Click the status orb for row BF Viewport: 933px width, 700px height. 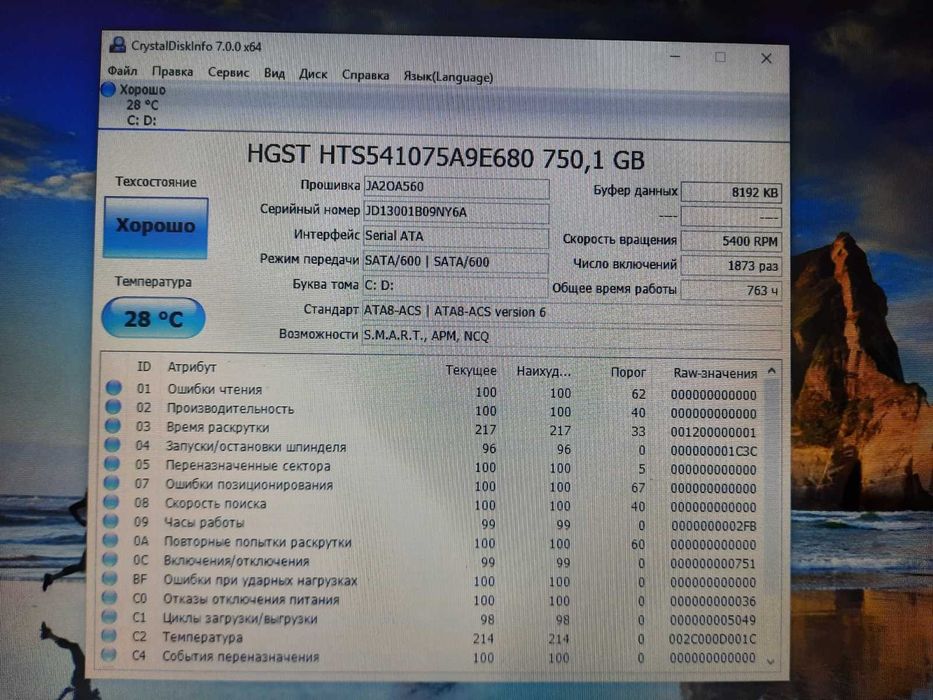coord(109,578)
